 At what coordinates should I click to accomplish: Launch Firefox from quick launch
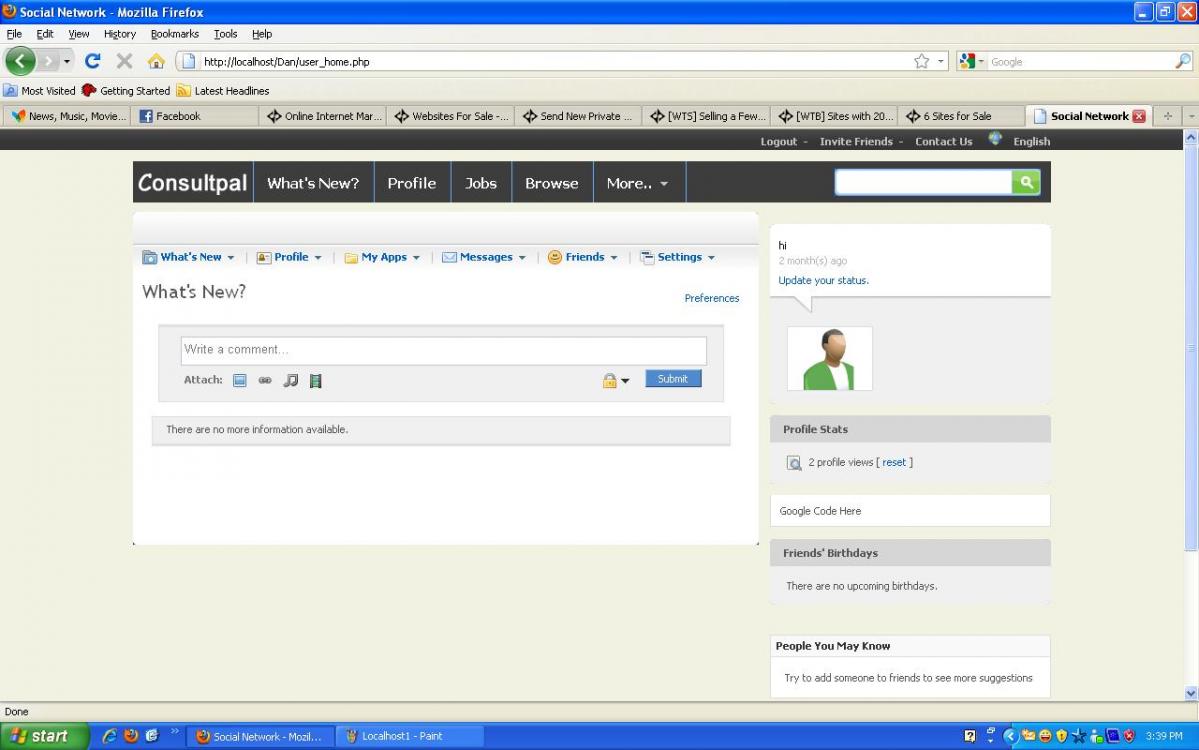pyautogui.click(x=131, y=735)
